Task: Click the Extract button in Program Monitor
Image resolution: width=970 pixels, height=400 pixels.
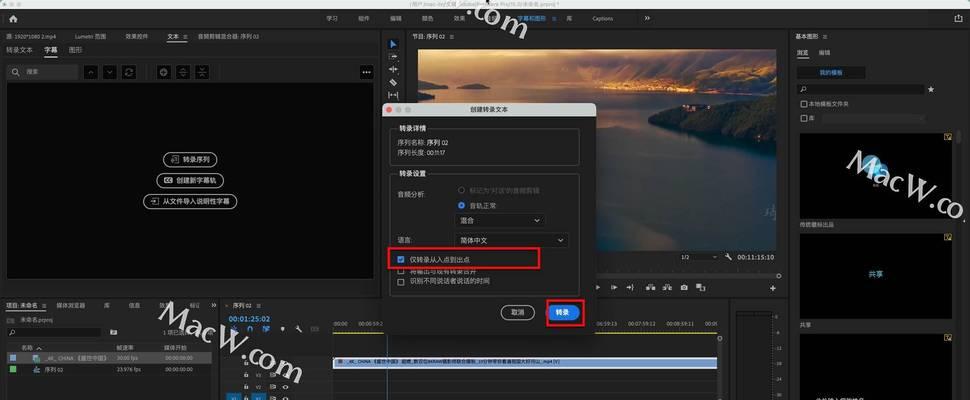Action: (667, 287)
